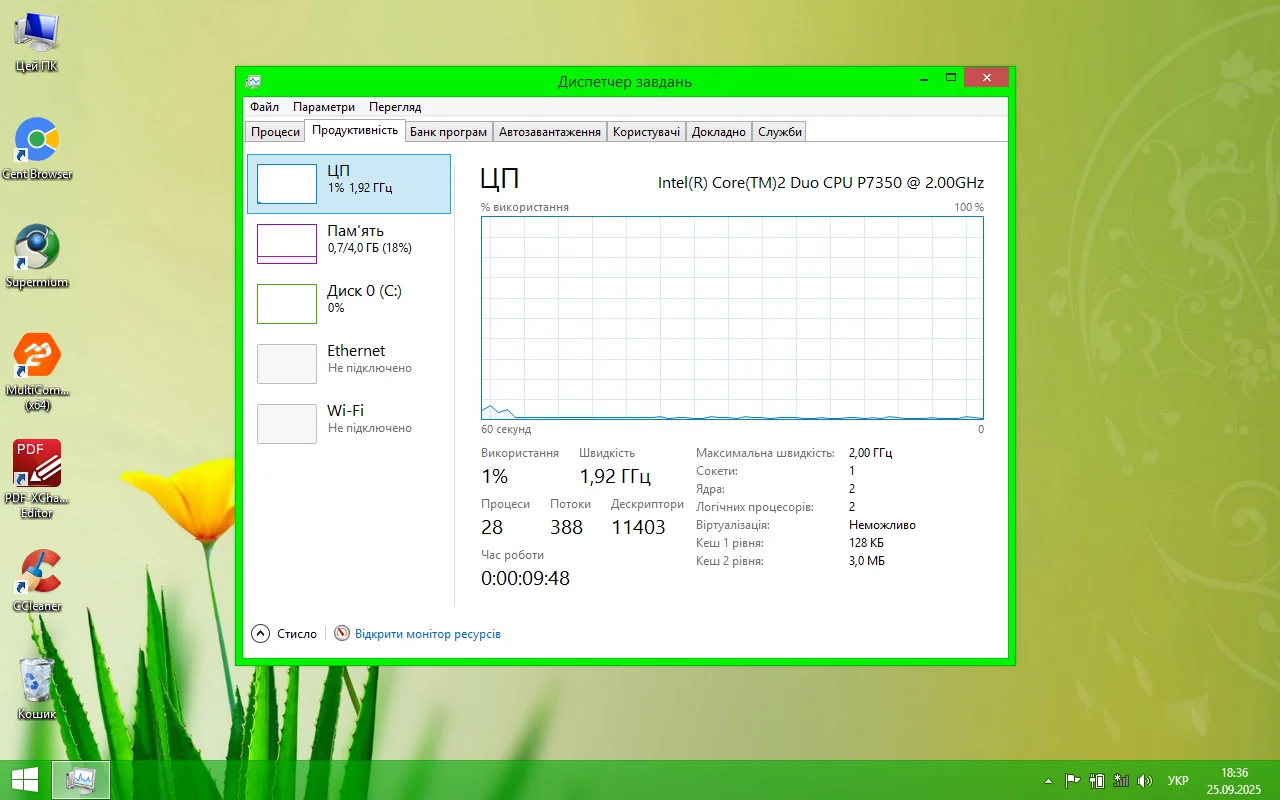
Task: Click the volume speaker tray icon
Action: coord(1145,780)
